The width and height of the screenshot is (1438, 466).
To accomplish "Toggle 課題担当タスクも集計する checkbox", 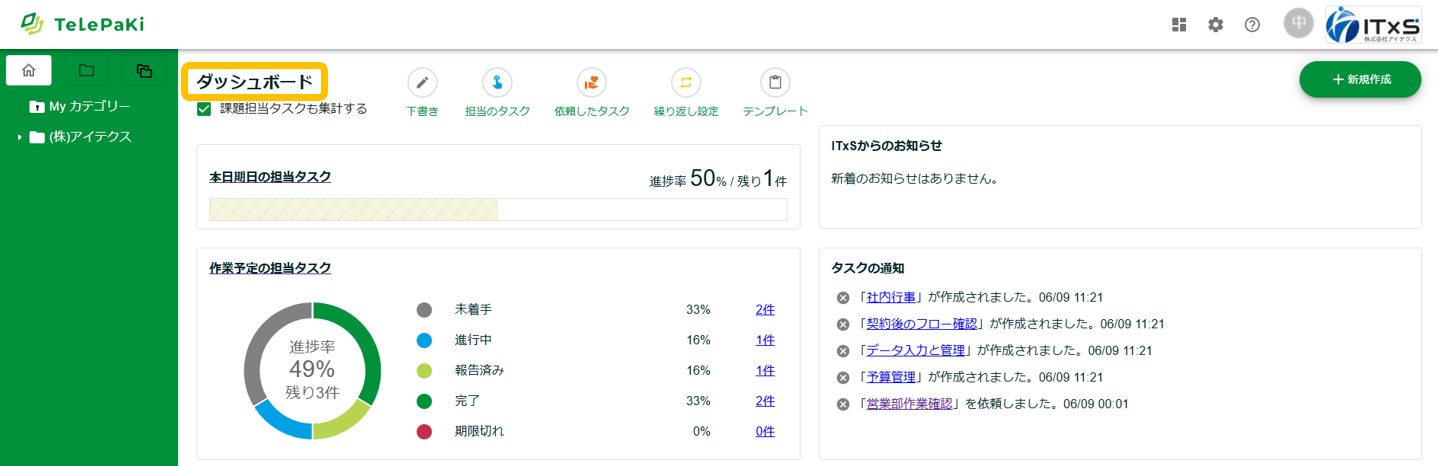I will 204,109.
